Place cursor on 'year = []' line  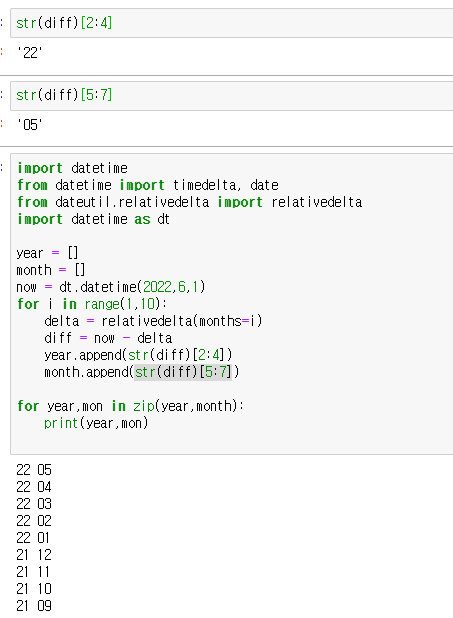coord(47,253)
